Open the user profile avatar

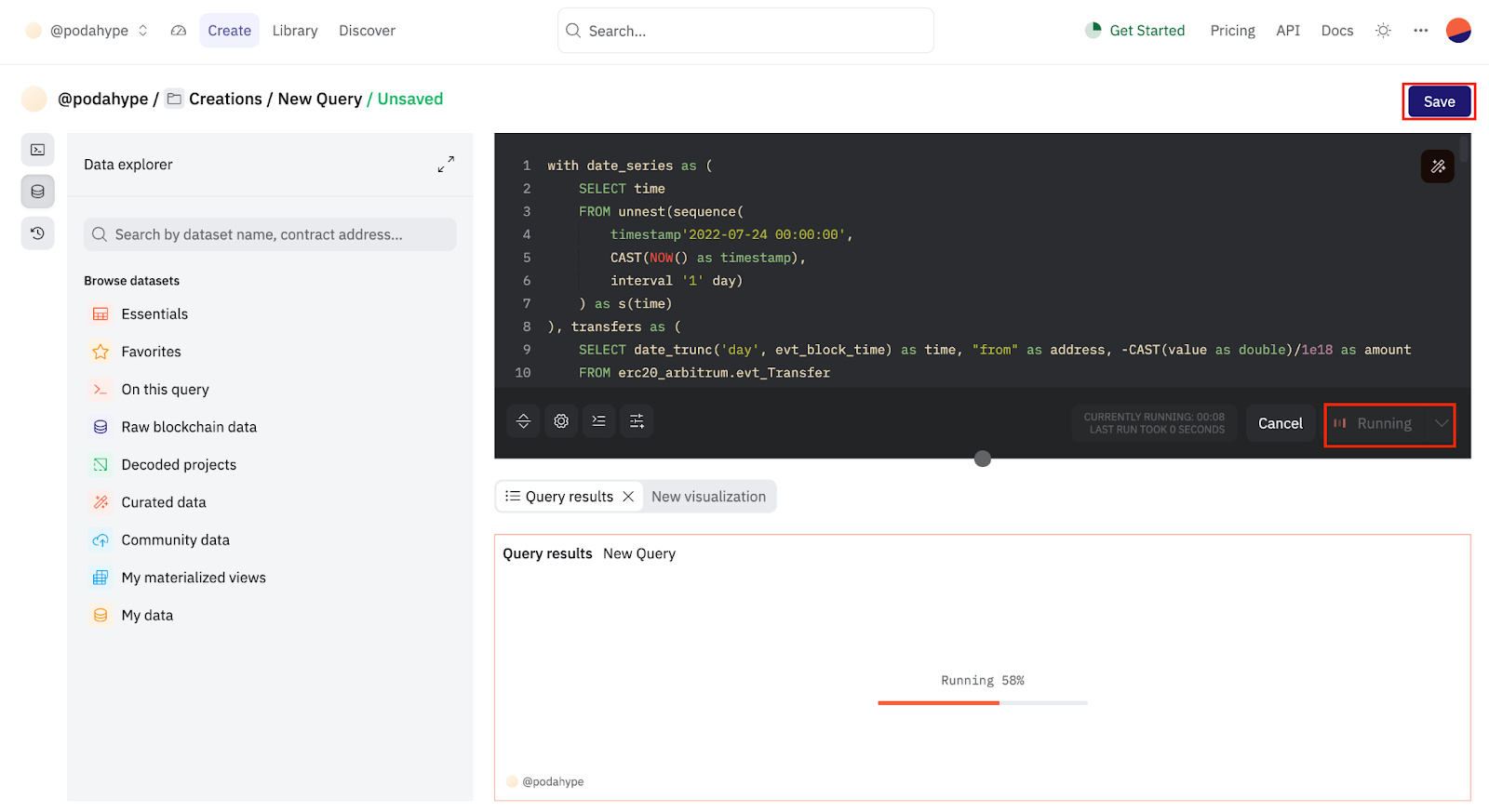pos(1458,31)
